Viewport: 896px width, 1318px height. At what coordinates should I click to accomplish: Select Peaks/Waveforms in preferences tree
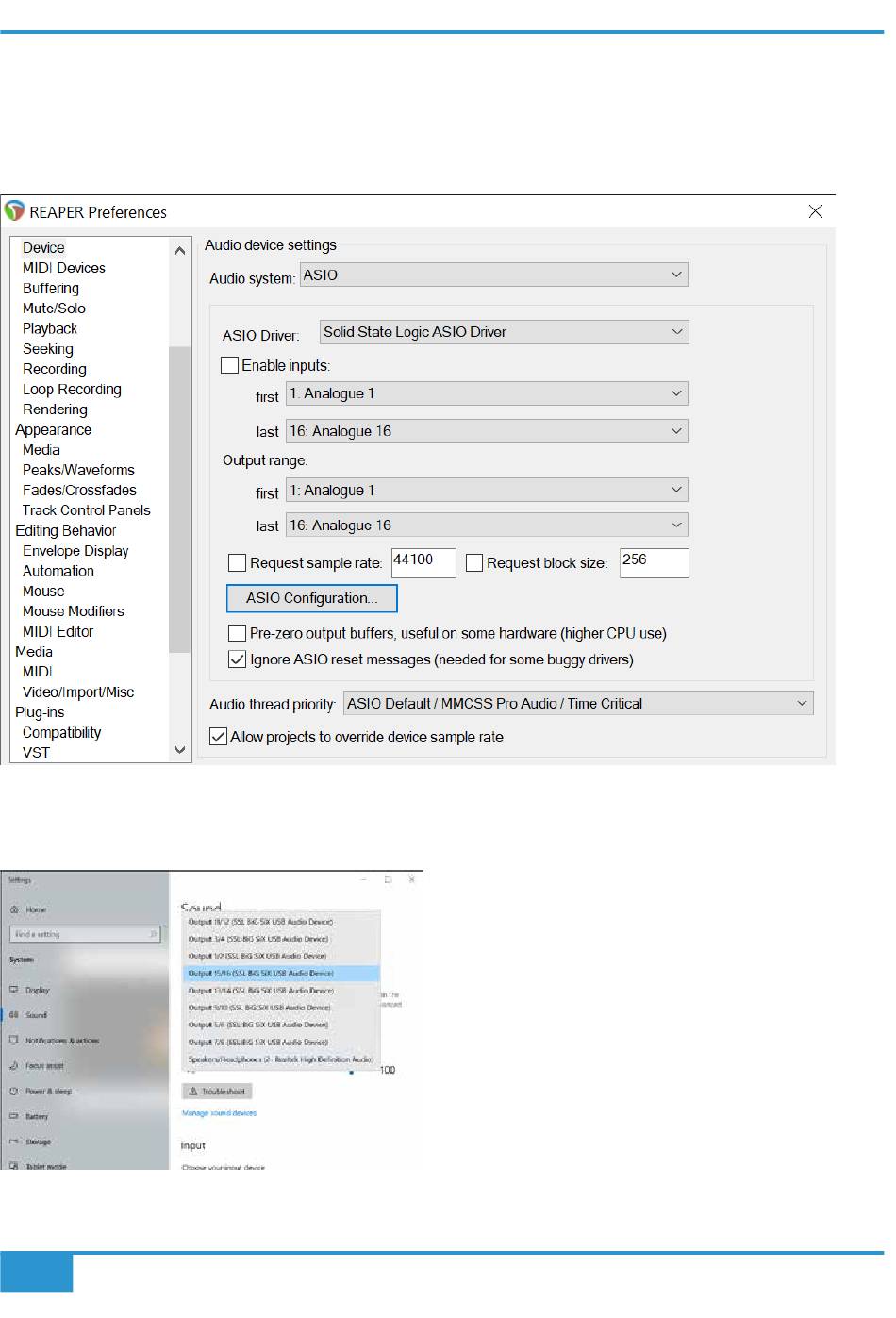click(78, 470)
